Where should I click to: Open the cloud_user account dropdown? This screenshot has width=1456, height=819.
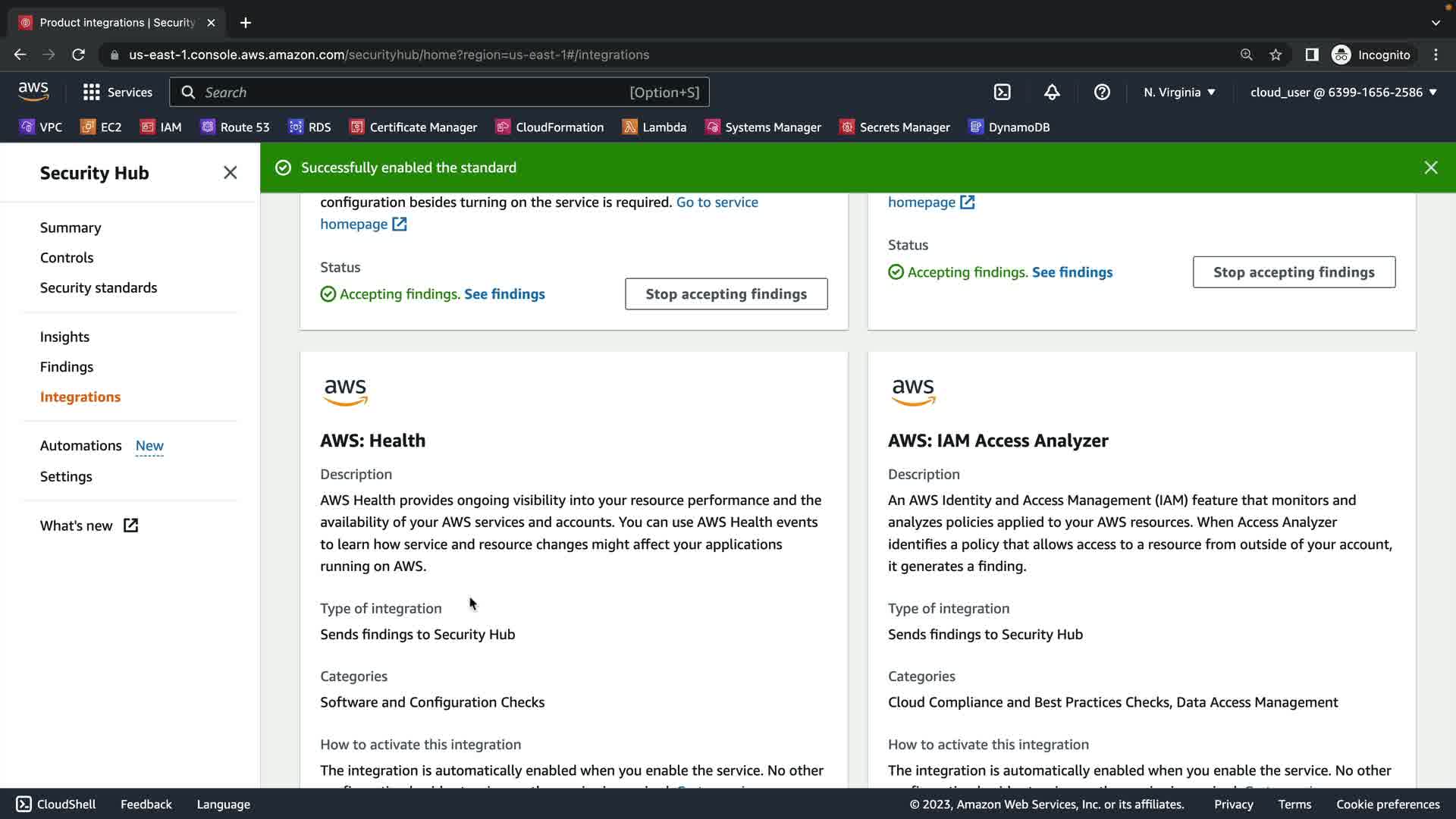[x=1343, y=93]
